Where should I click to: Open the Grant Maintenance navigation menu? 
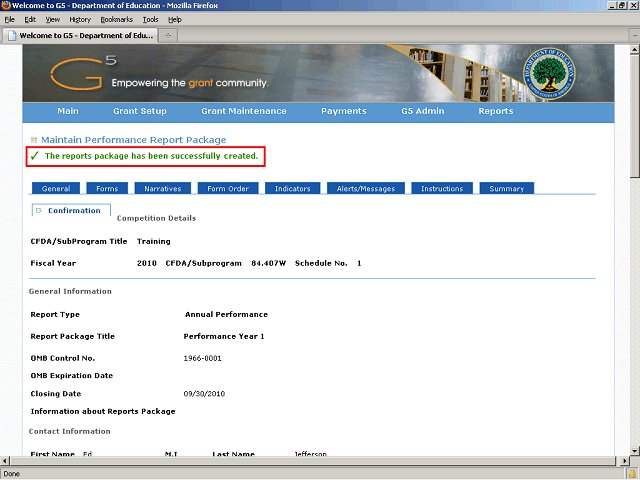click(x=244, y=111)
